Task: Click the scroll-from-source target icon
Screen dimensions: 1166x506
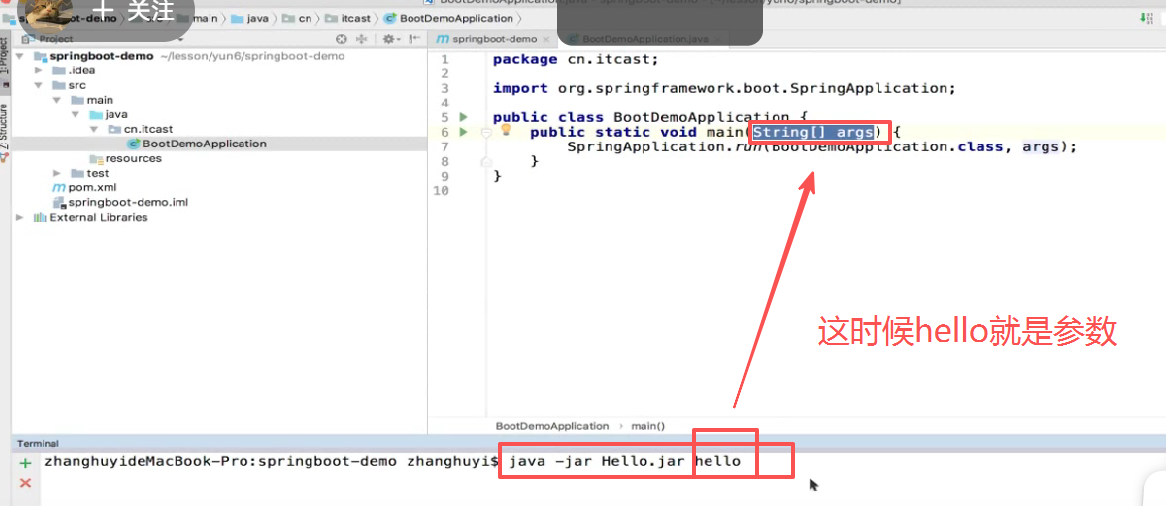Action: (341, 39)
